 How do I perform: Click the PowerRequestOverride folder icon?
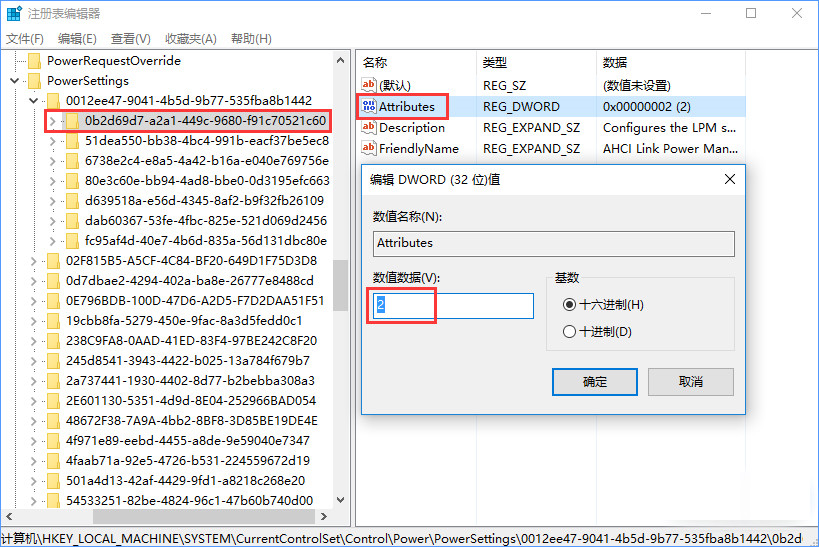[x=34, y=60]
